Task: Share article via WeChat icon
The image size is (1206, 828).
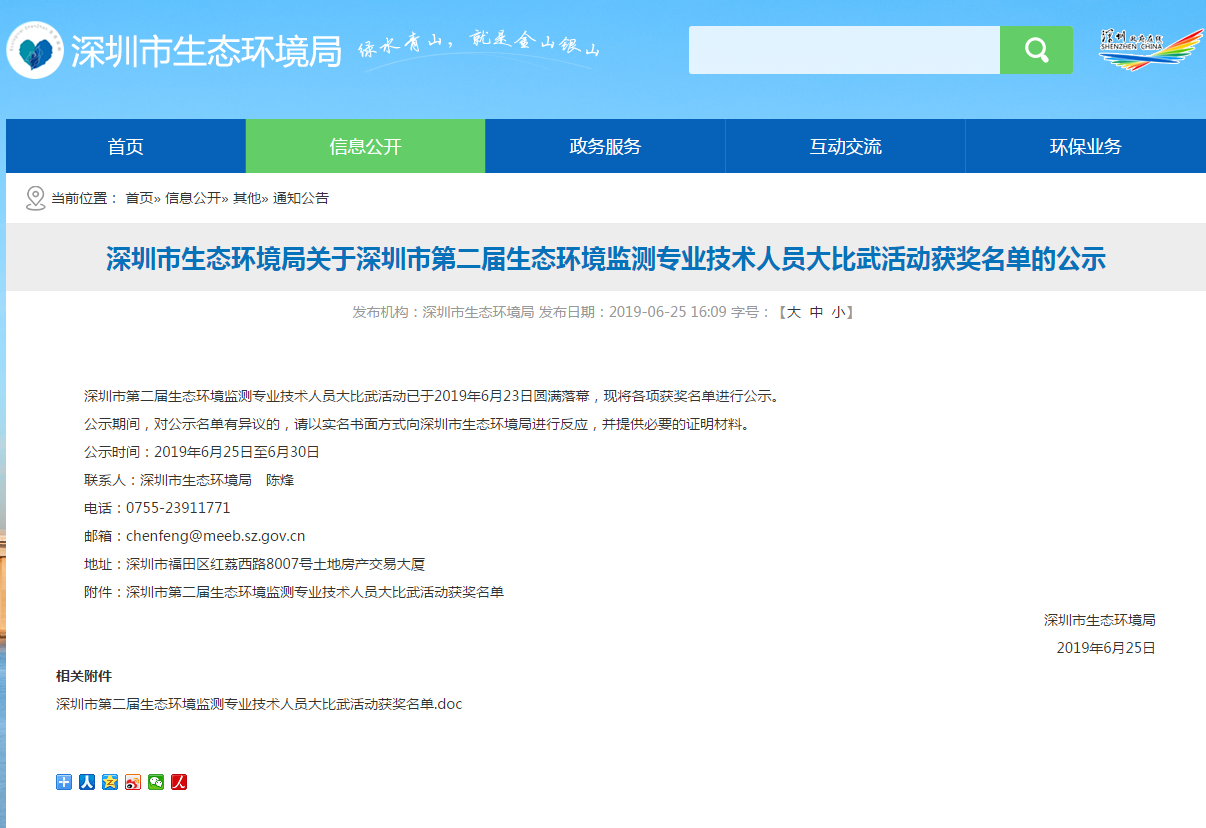Action: 155,782
